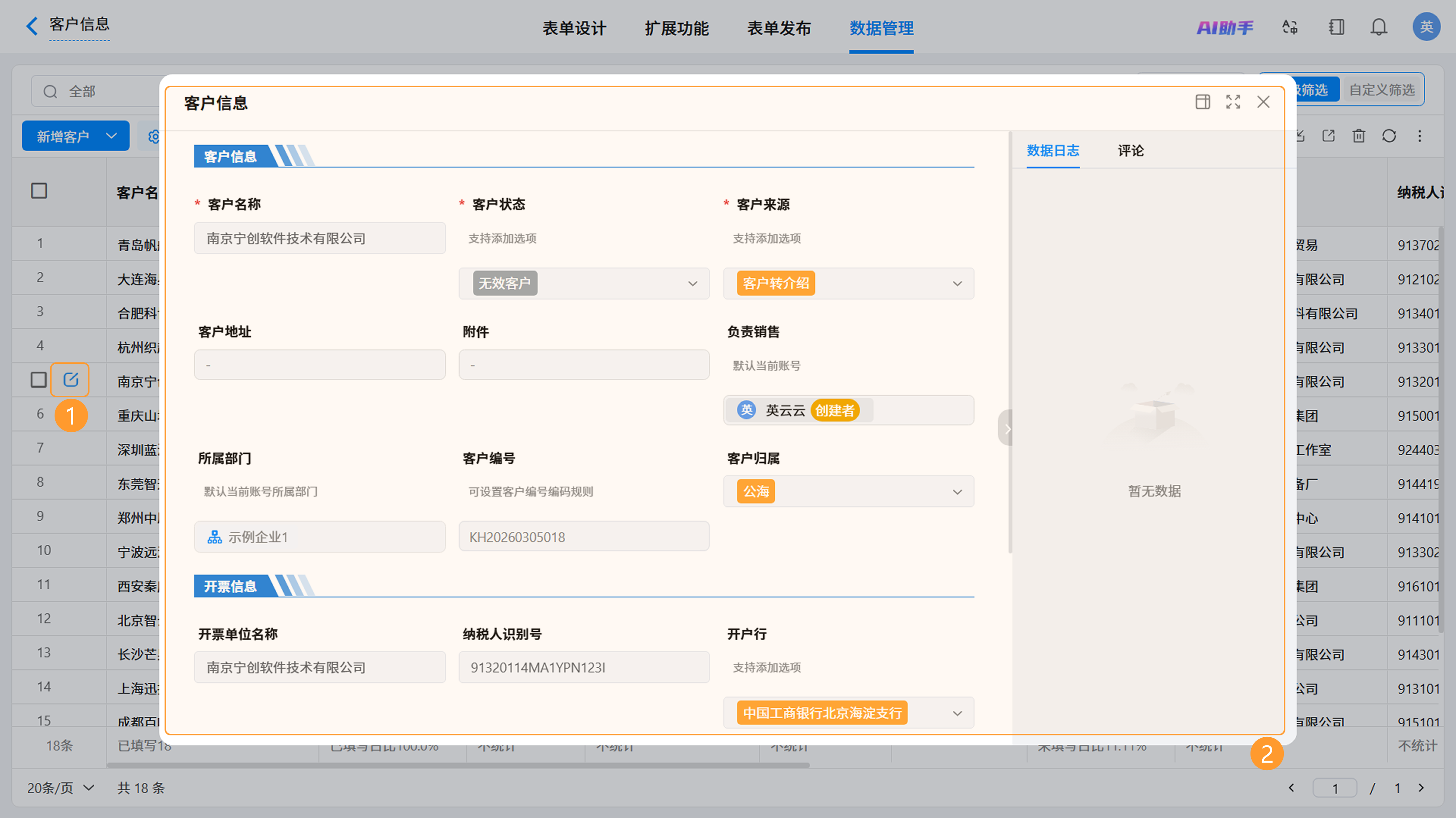The height and width of the screenshot is (818, 1456).
Task: Switch to the 表单发布 tab
Action: pos(779,28)
